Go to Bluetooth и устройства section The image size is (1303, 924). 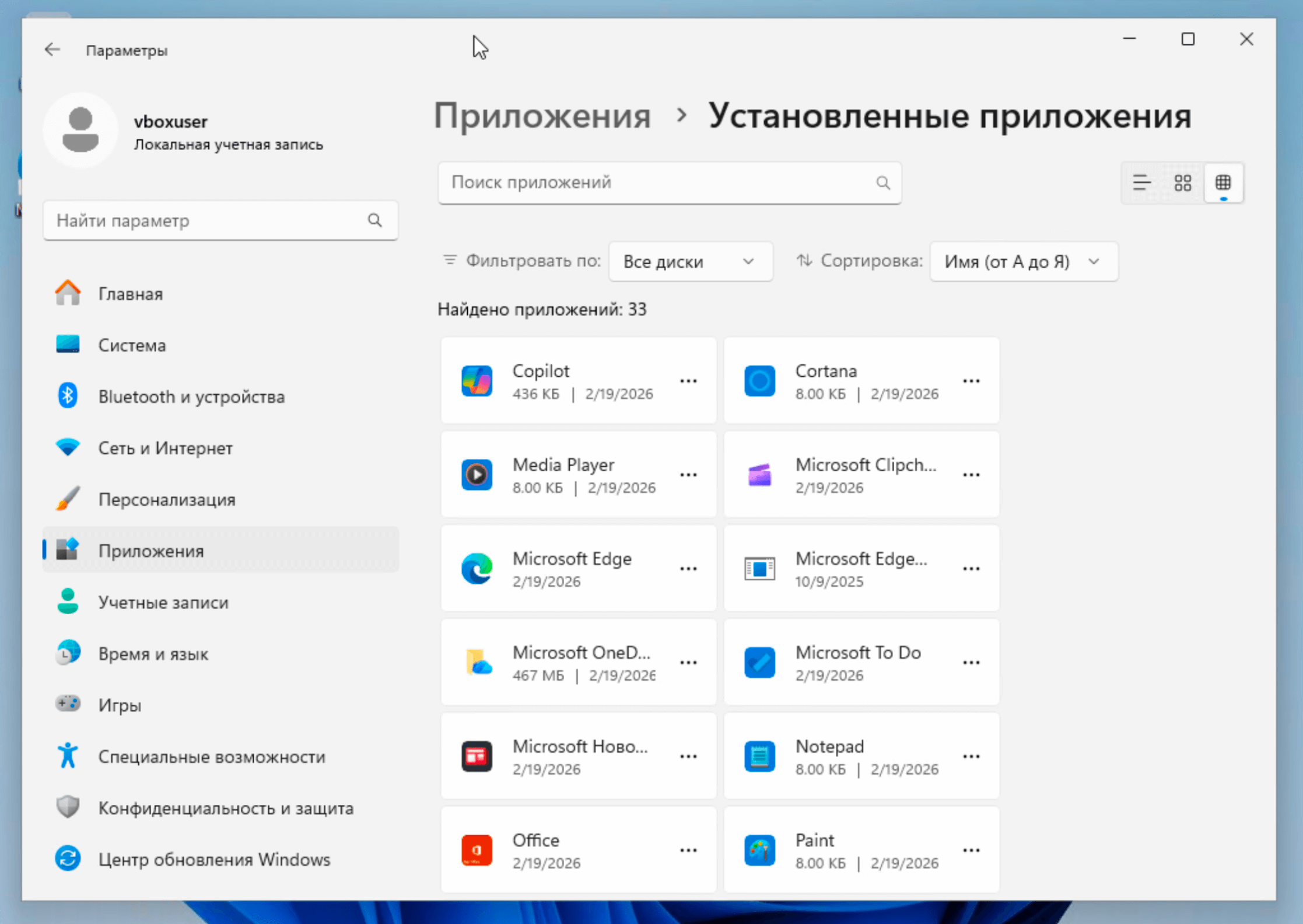coord(191,397)
